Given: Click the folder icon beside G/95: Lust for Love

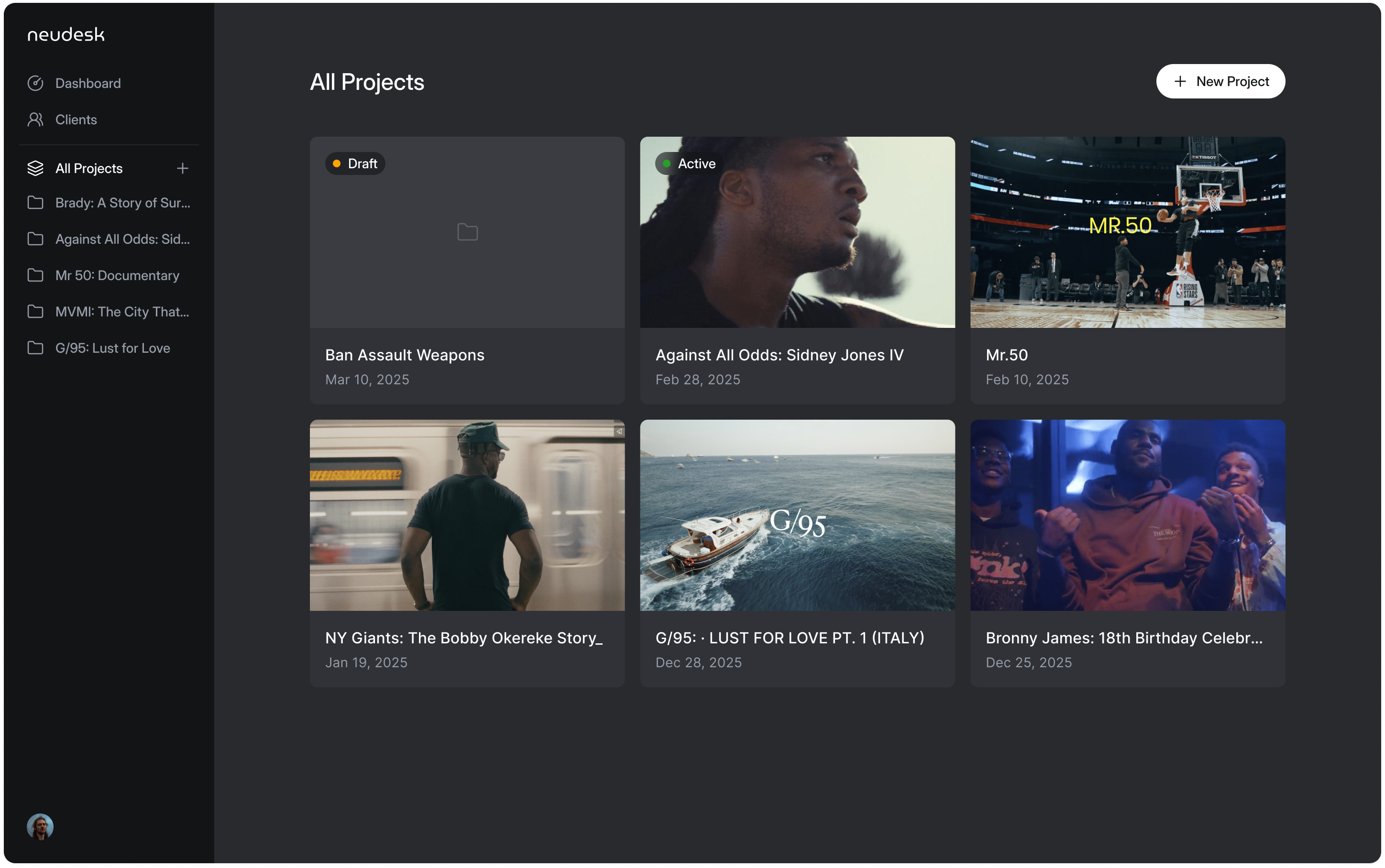Looking at the screenshot, I should click(x=35, y=347).
